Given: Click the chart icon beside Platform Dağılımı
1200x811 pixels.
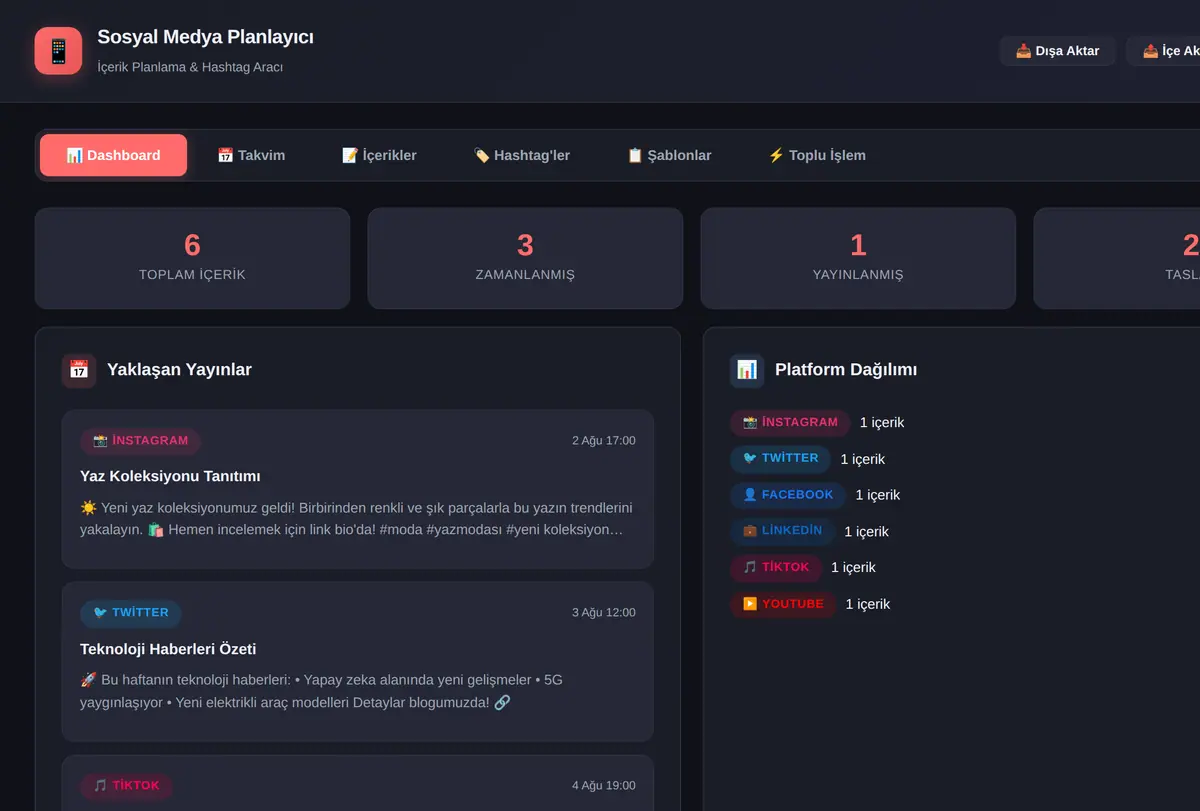Looking at the screenshot, I should [747, 370].
